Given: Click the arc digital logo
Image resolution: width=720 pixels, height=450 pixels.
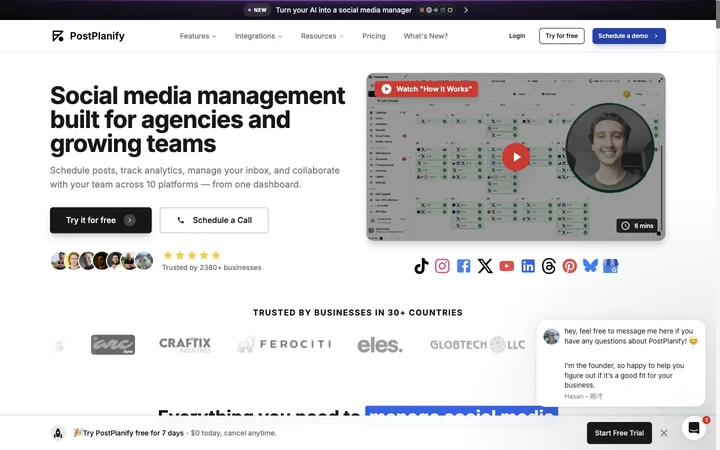Looking at the screenshot, I should click(x=113, y=345).
